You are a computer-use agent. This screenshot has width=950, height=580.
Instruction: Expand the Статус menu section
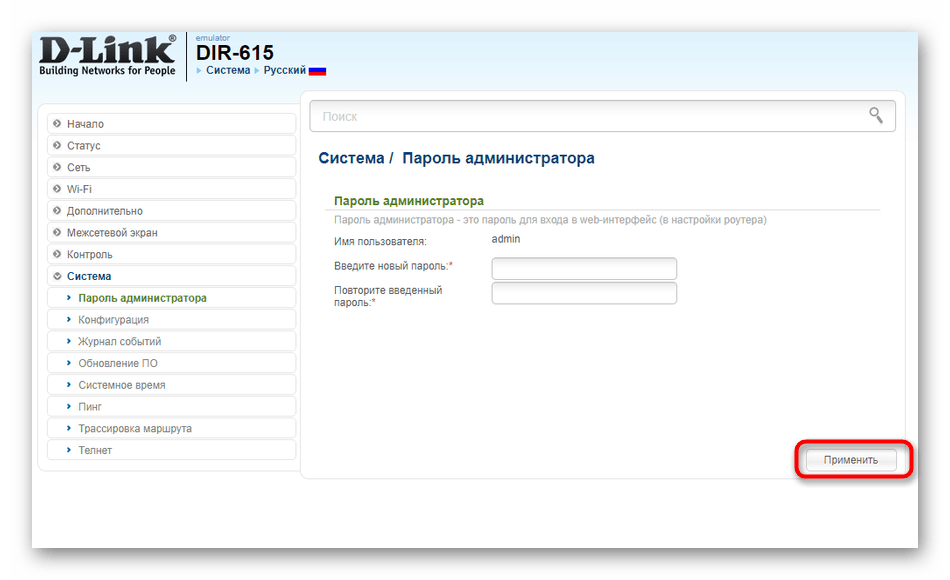click(x=171, y=145)
